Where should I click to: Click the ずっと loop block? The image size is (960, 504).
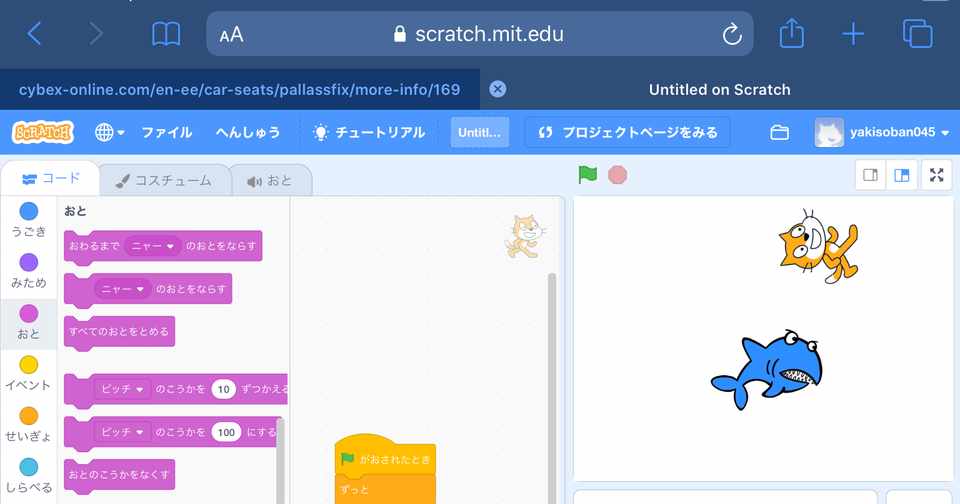coord(386,490)
